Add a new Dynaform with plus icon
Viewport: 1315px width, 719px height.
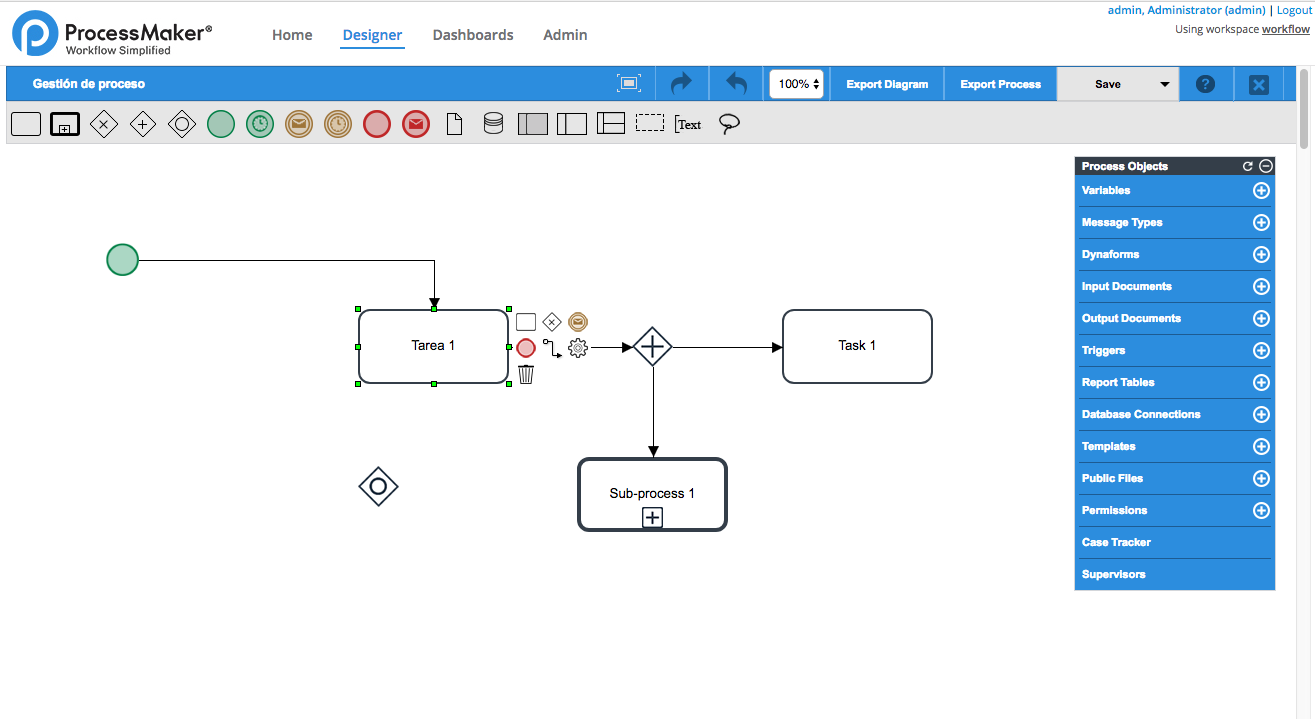[1261, 255]
